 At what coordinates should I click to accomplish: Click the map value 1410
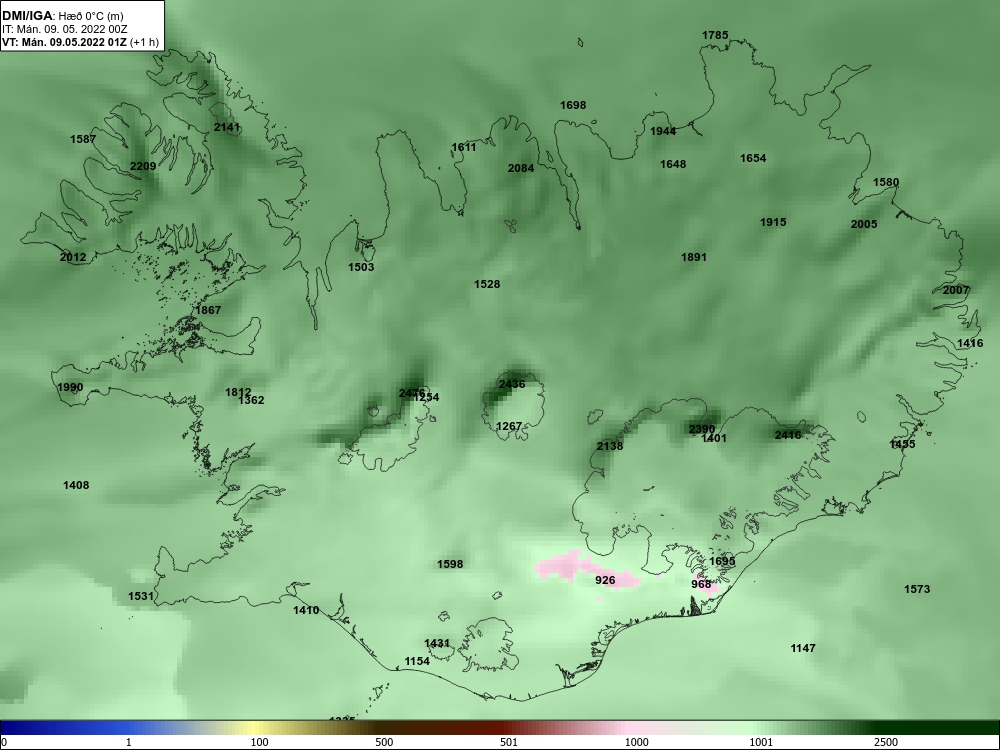(x=306, y=610)
